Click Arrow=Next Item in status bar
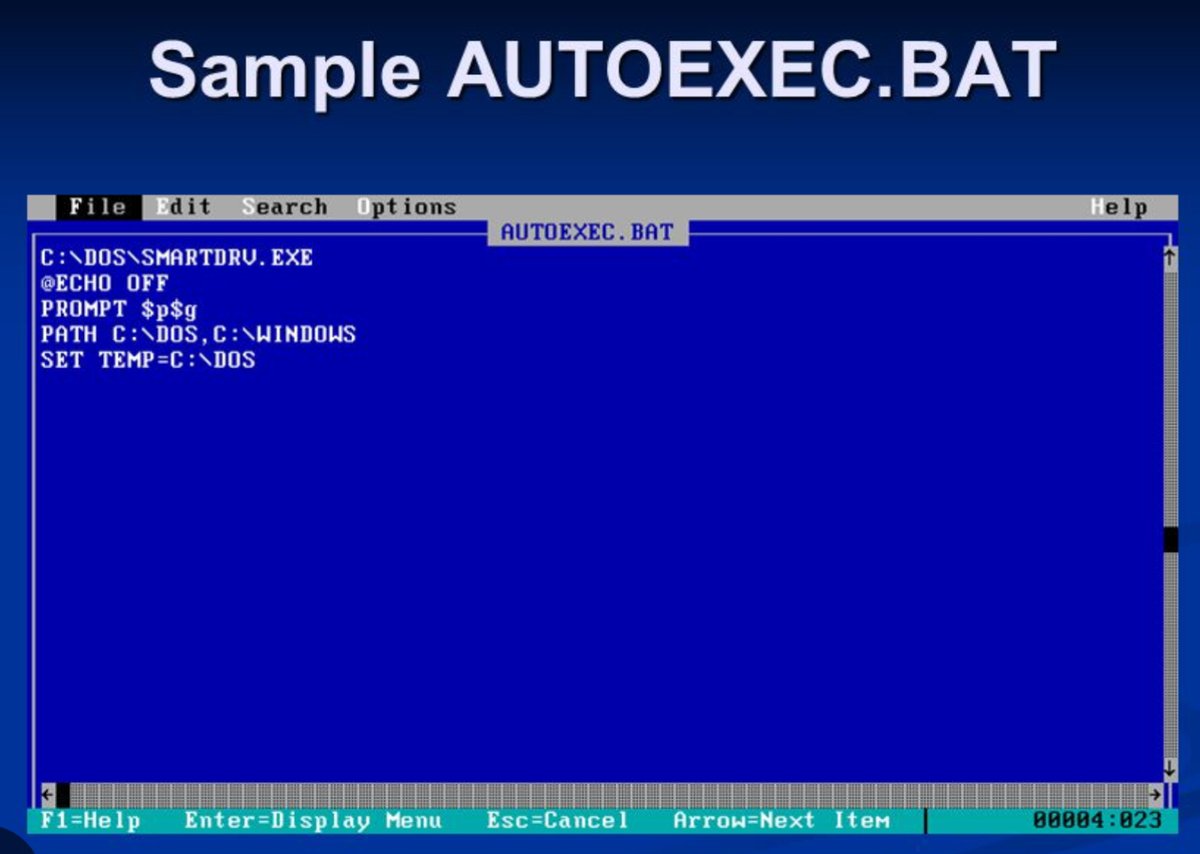 click(781, 821)
